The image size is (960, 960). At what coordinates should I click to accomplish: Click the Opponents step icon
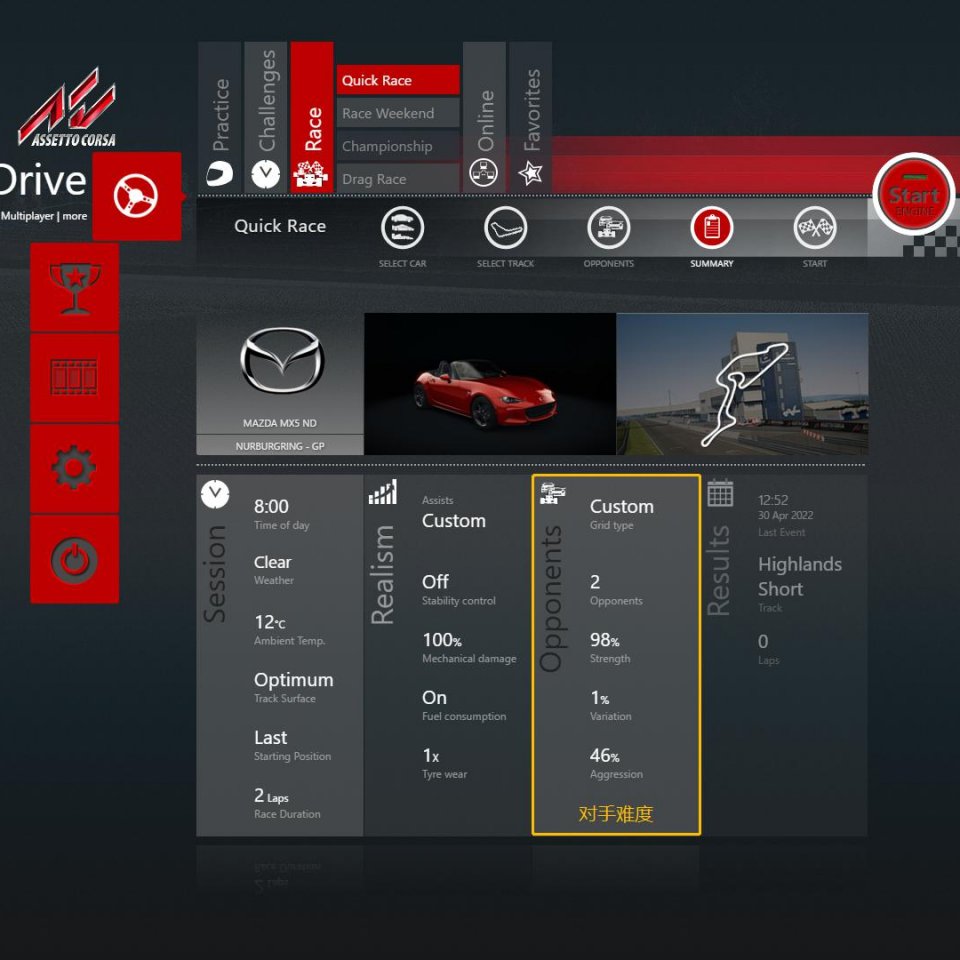click(609, 228)
